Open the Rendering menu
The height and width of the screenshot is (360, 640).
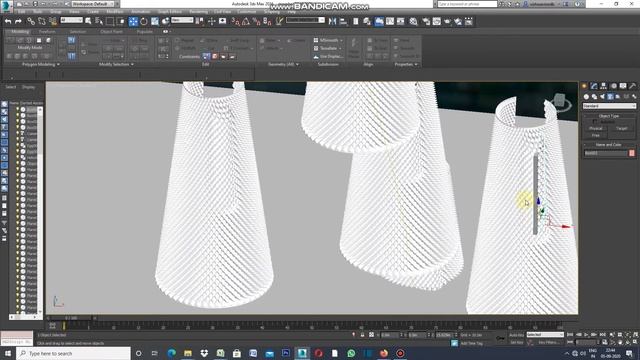198,11
